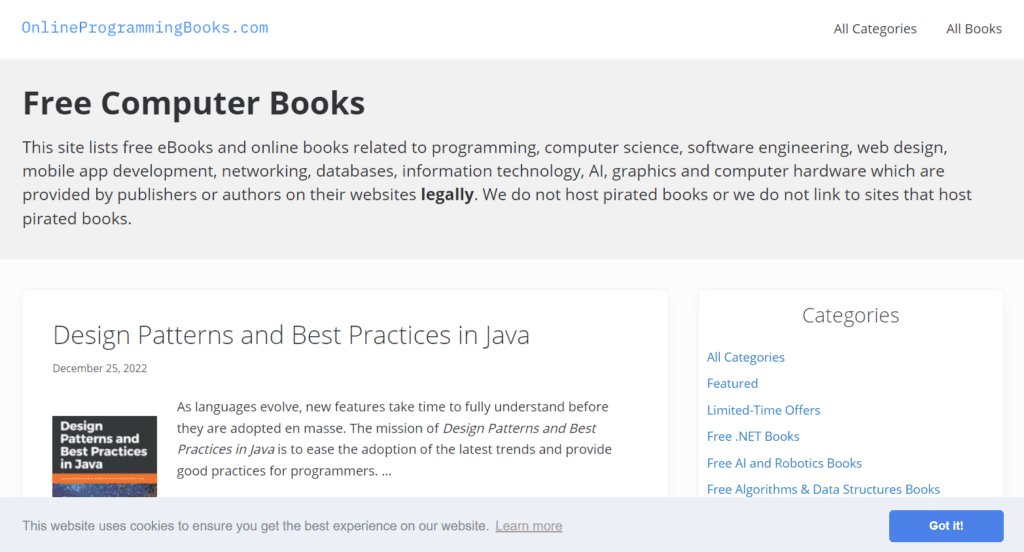Viewport: 1024px width, 552px height.
Task: Click the bold word legally in description
Action: 447,195
